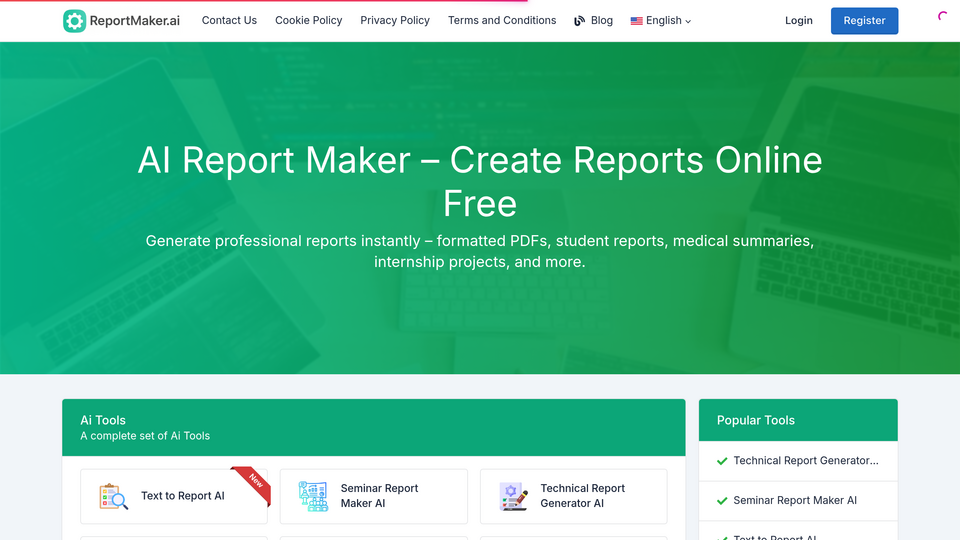Click the Seminar Report Maker AI icon
Image resolution: width=960 pixels, height=540 pixels.
313,496
